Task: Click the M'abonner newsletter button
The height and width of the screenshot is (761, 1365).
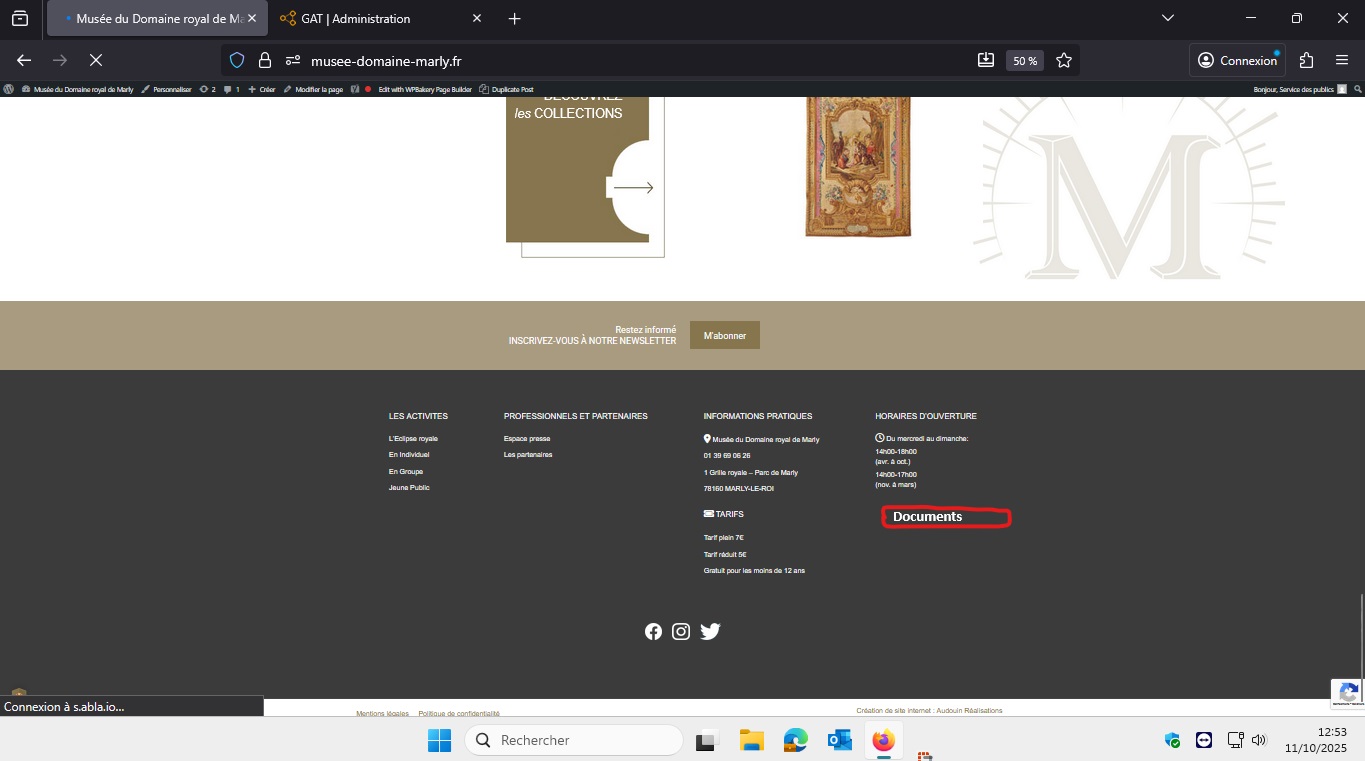Action: (x=725, y=335)
